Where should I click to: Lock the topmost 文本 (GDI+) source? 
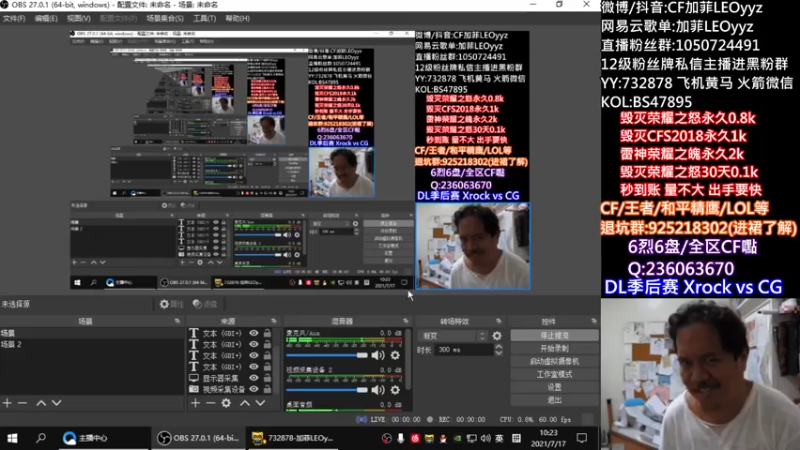[267, 333]
